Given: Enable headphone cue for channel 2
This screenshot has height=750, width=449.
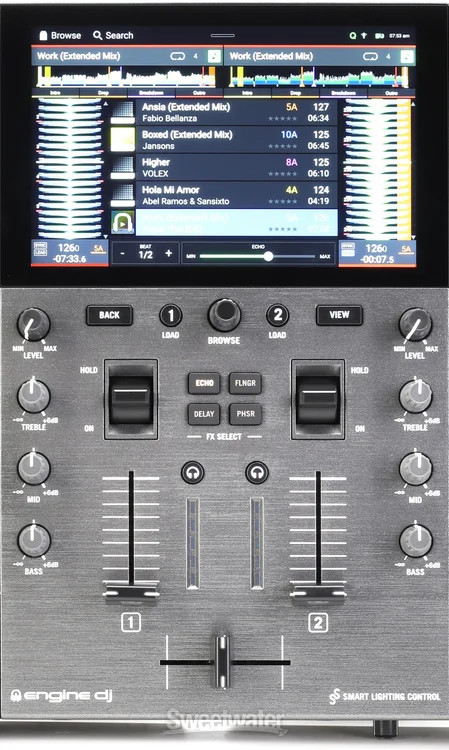Looking at the screenshot, I should point(257,473).
